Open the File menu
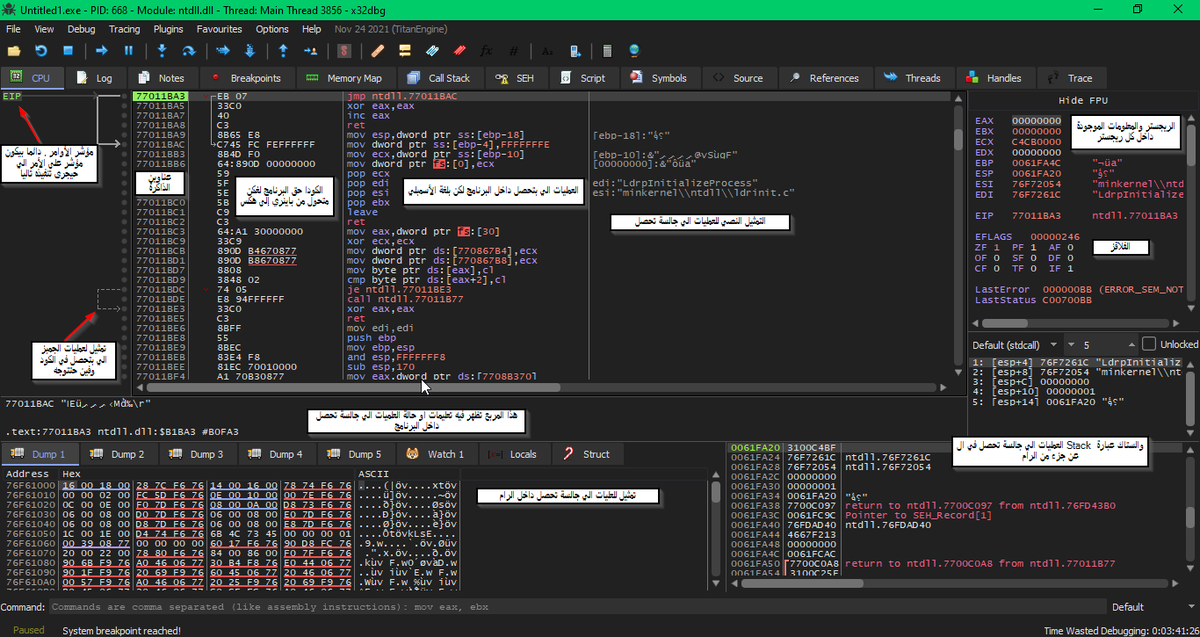 click(x=14, y=29)
